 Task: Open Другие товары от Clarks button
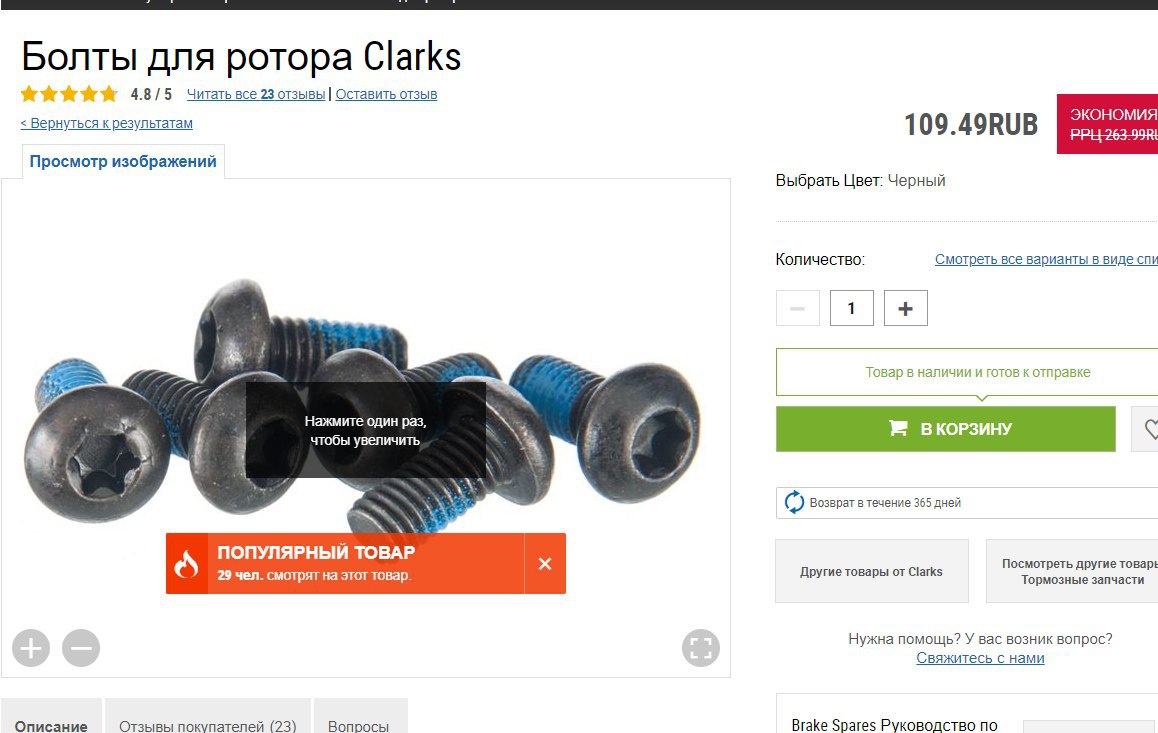pos(871,571)
